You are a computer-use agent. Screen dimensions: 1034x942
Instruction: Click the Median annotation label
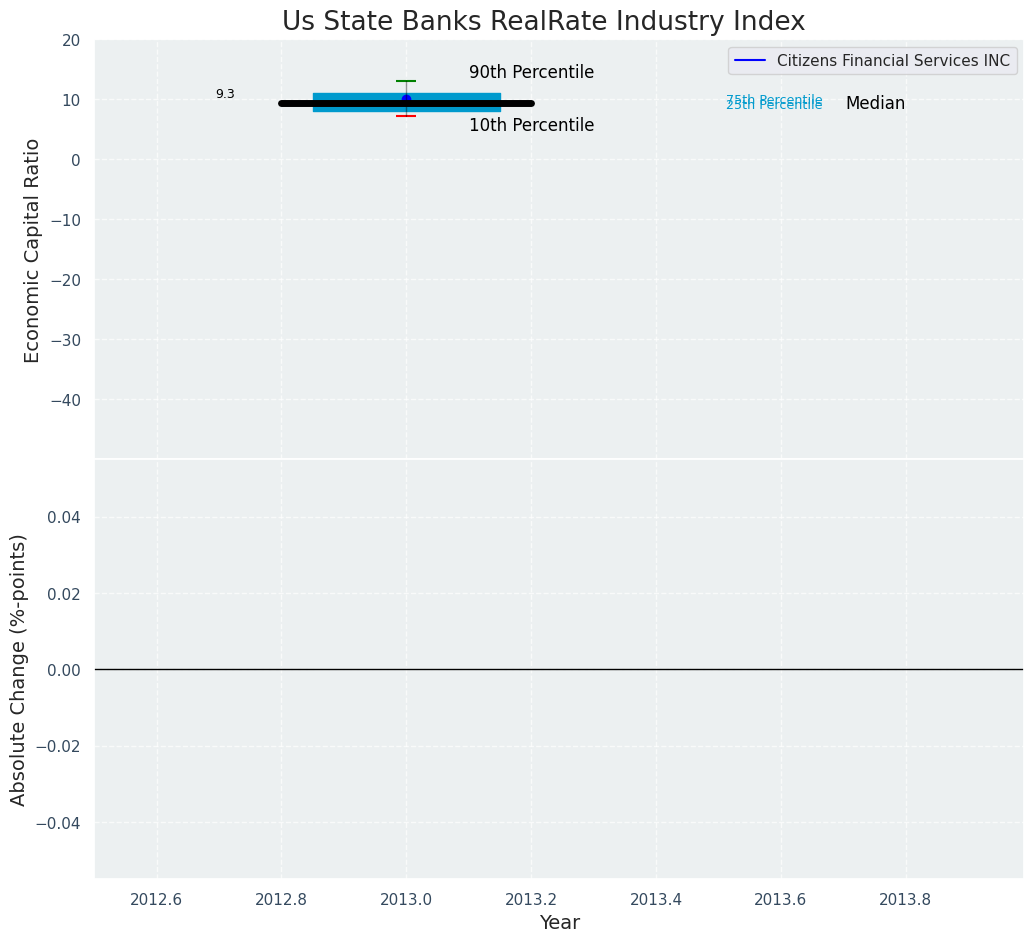(875, 104)
